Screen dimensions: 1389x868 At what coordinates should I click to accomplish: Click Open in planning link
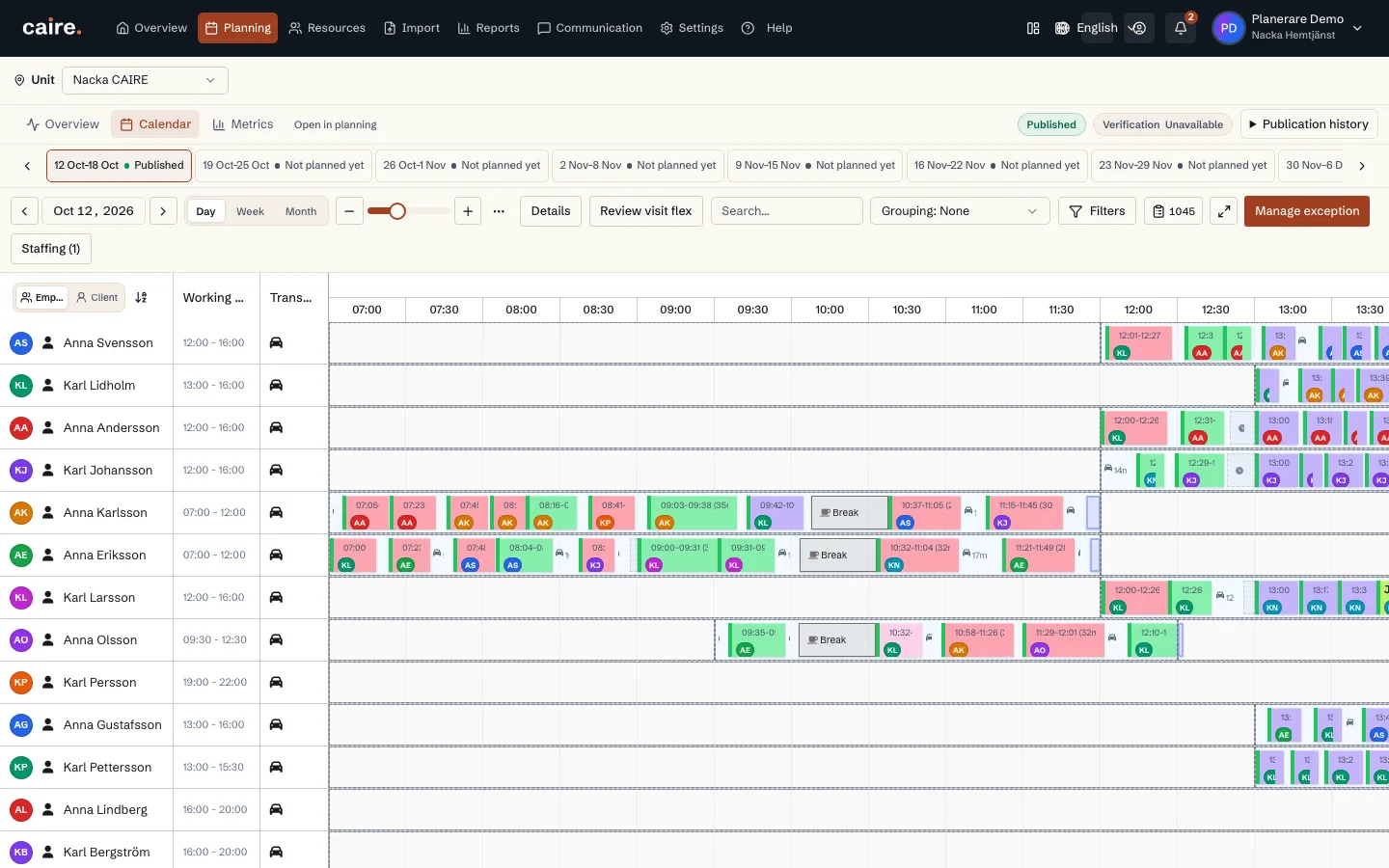click(x=336, y=124)
